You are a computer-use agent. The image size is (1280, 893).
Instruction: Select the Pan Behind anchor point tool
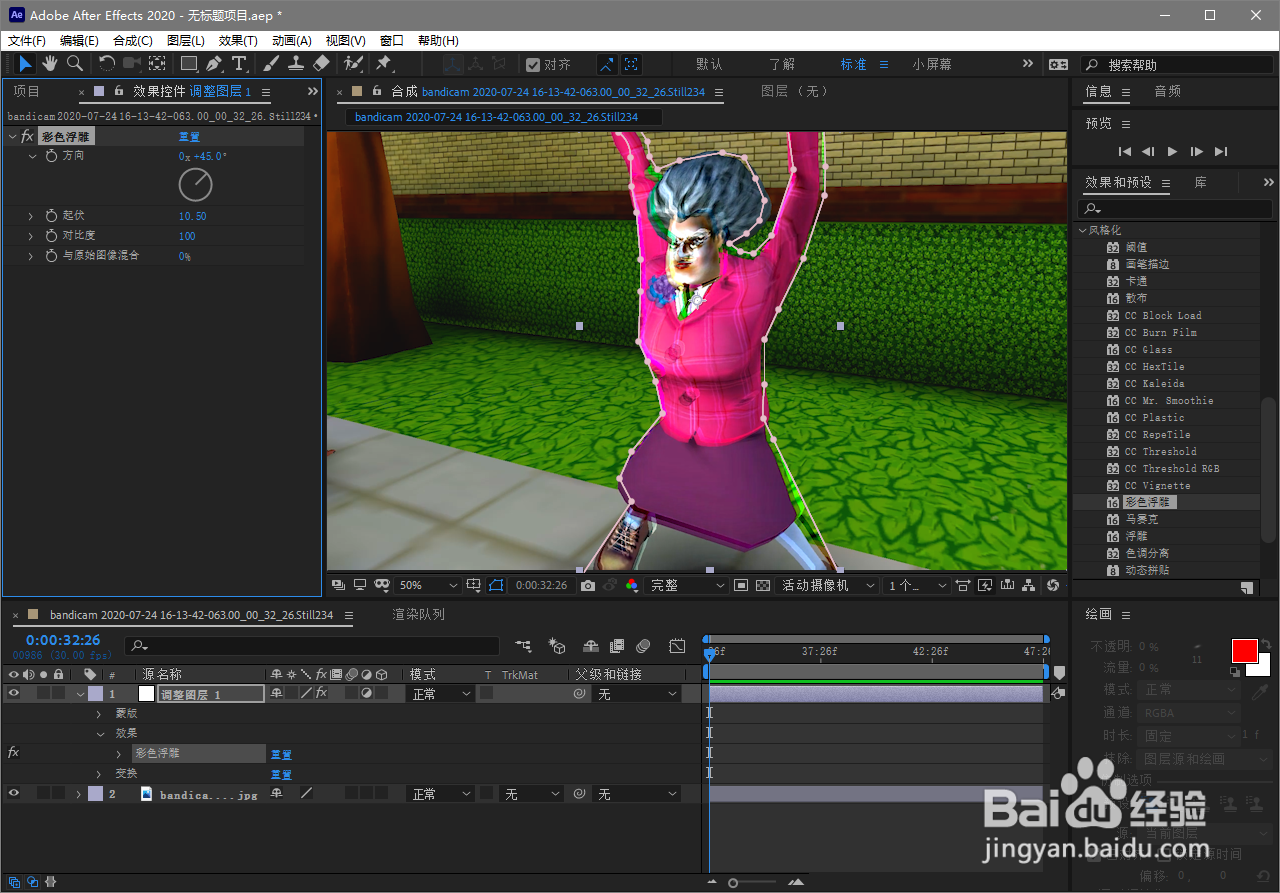pos(157,64)
